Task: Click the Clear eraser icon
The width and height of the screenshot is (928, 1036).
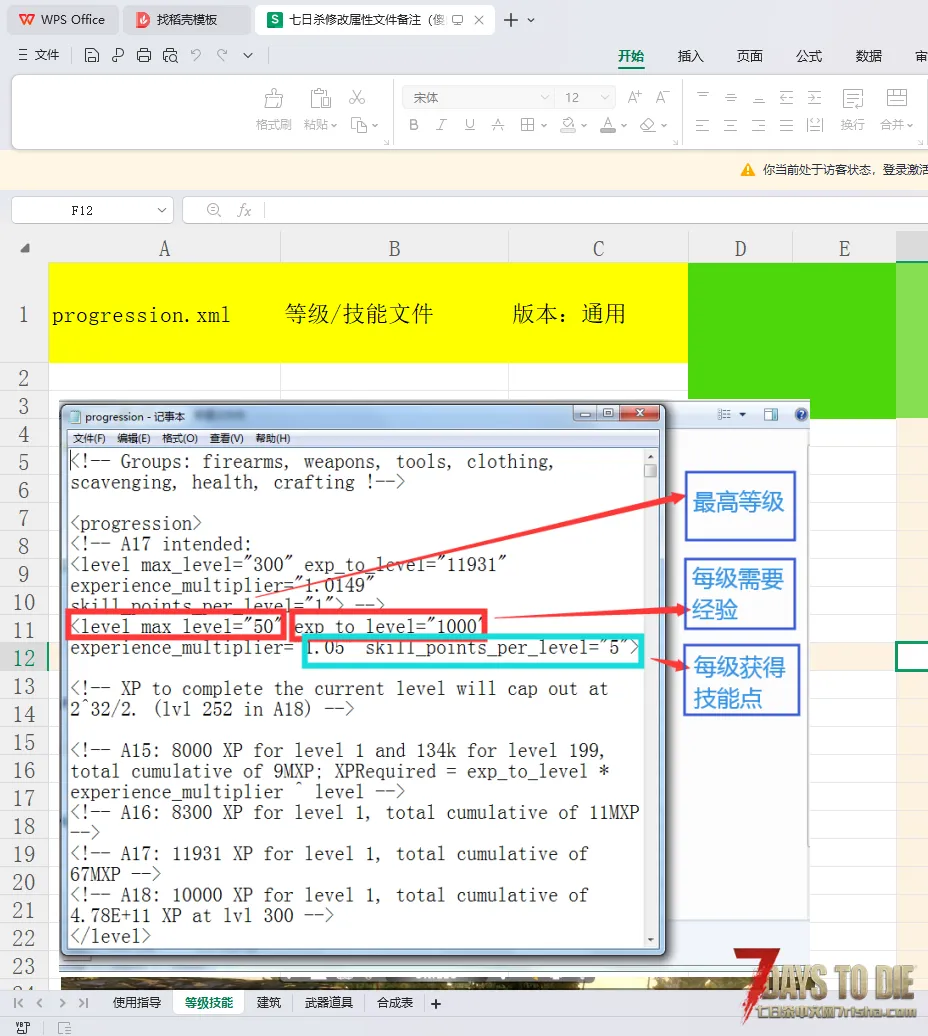Action: [x=648, y=125]
